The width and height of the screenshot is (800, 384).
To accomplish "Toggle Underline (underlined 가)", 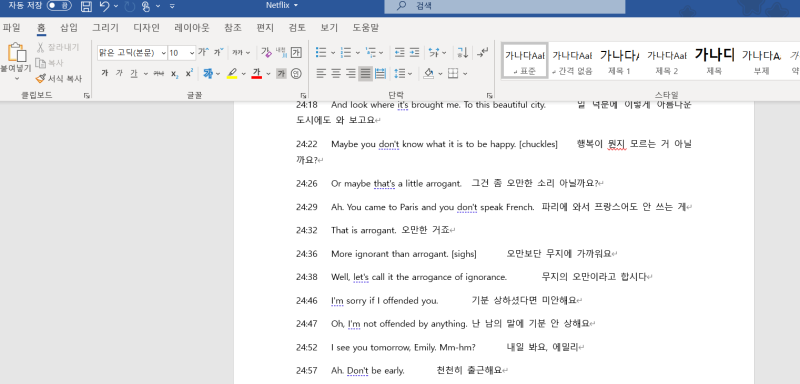I will click(134, 73).
